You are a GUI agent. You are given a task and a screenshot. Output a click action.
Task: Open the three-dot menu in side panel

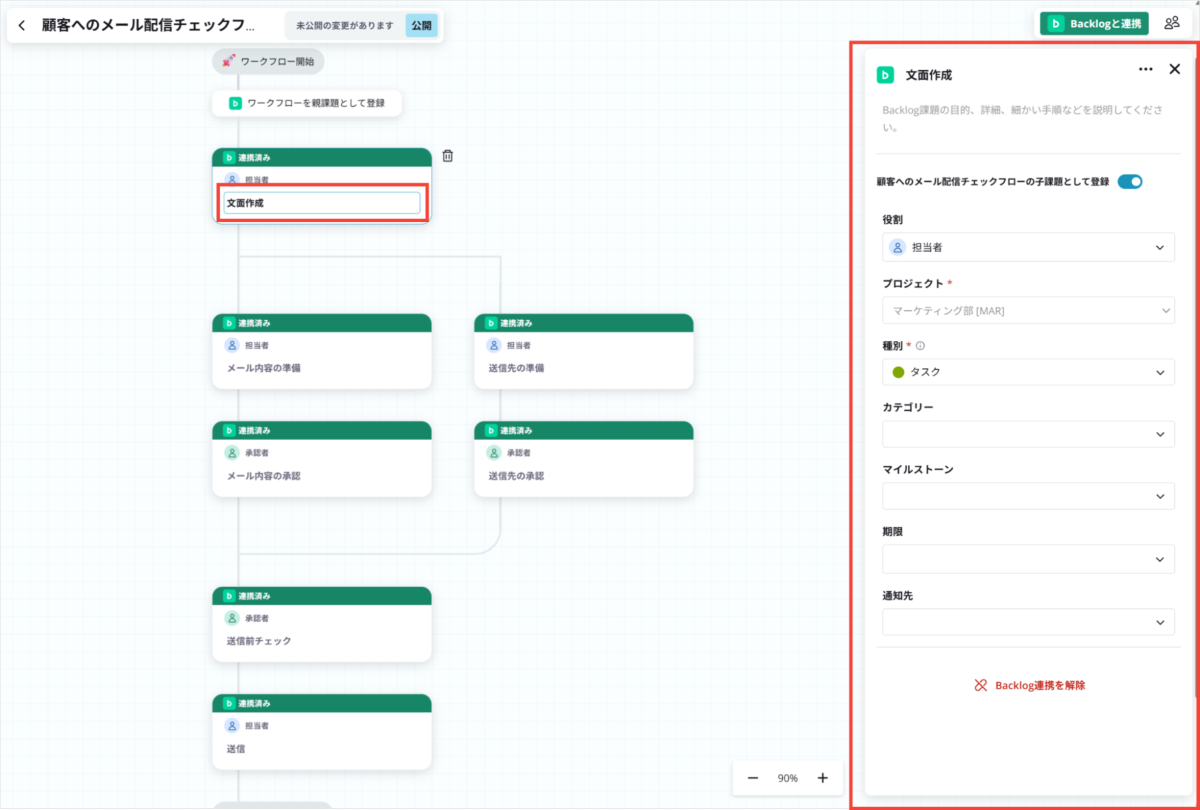(x=1146, y=69)
